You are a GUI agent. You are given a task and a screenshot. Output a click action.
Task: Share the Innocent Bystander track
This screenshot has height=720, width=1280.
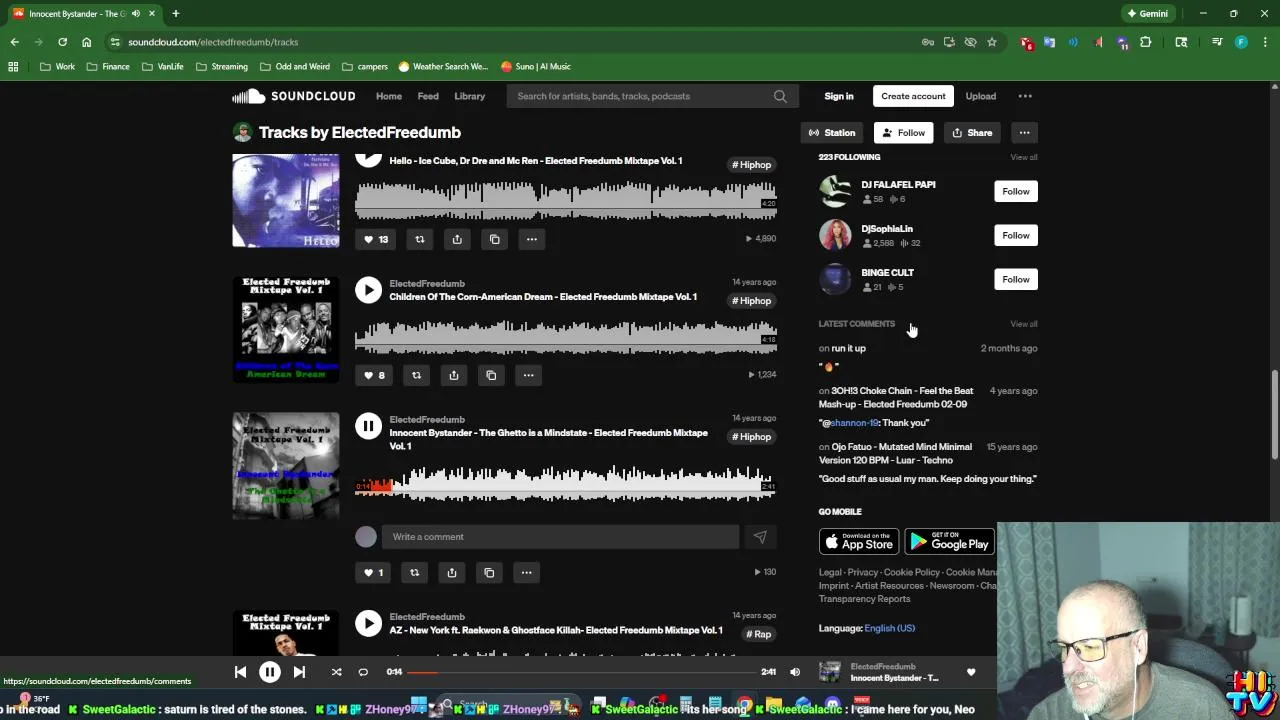coord(451,572)
